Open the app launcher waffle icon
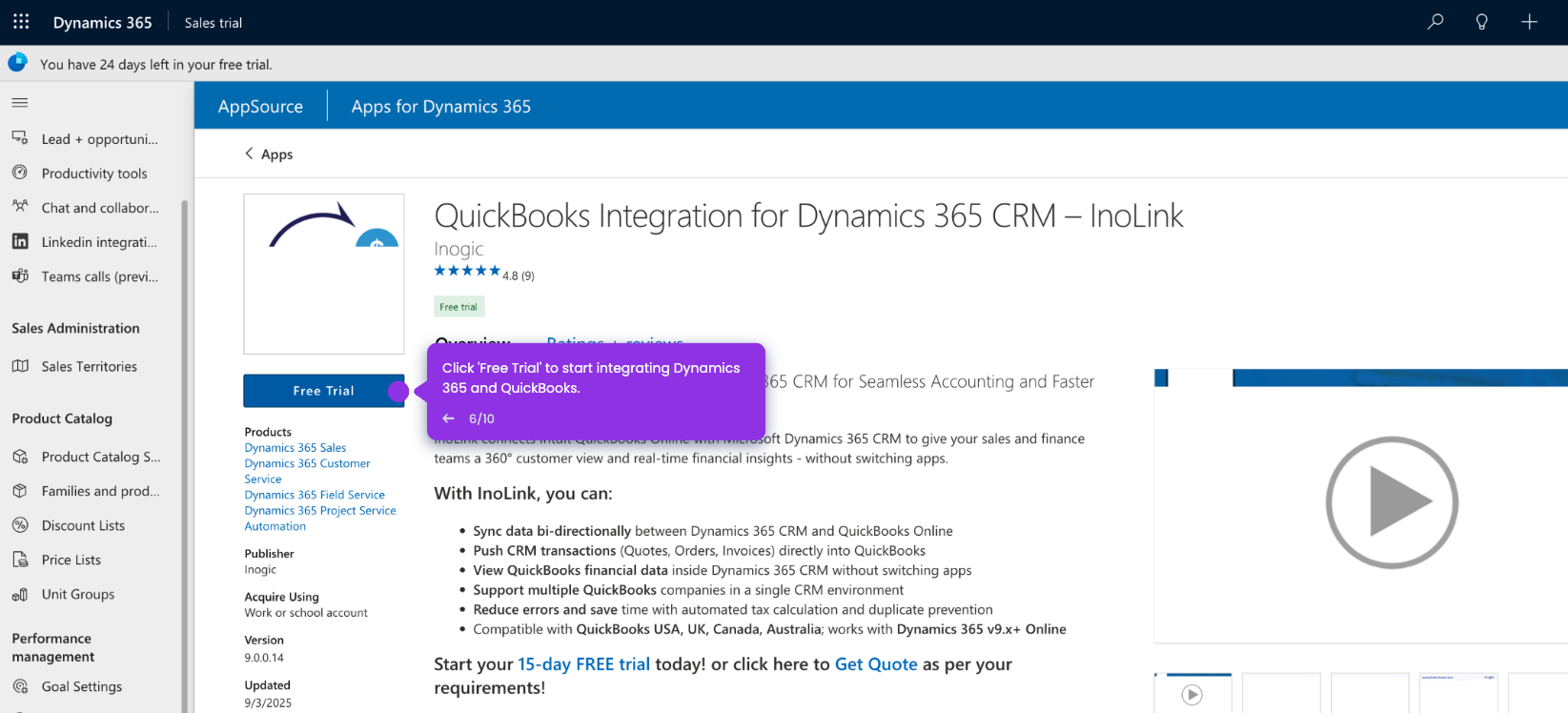The image size is (1568, 713). click(x=21, y=21)
